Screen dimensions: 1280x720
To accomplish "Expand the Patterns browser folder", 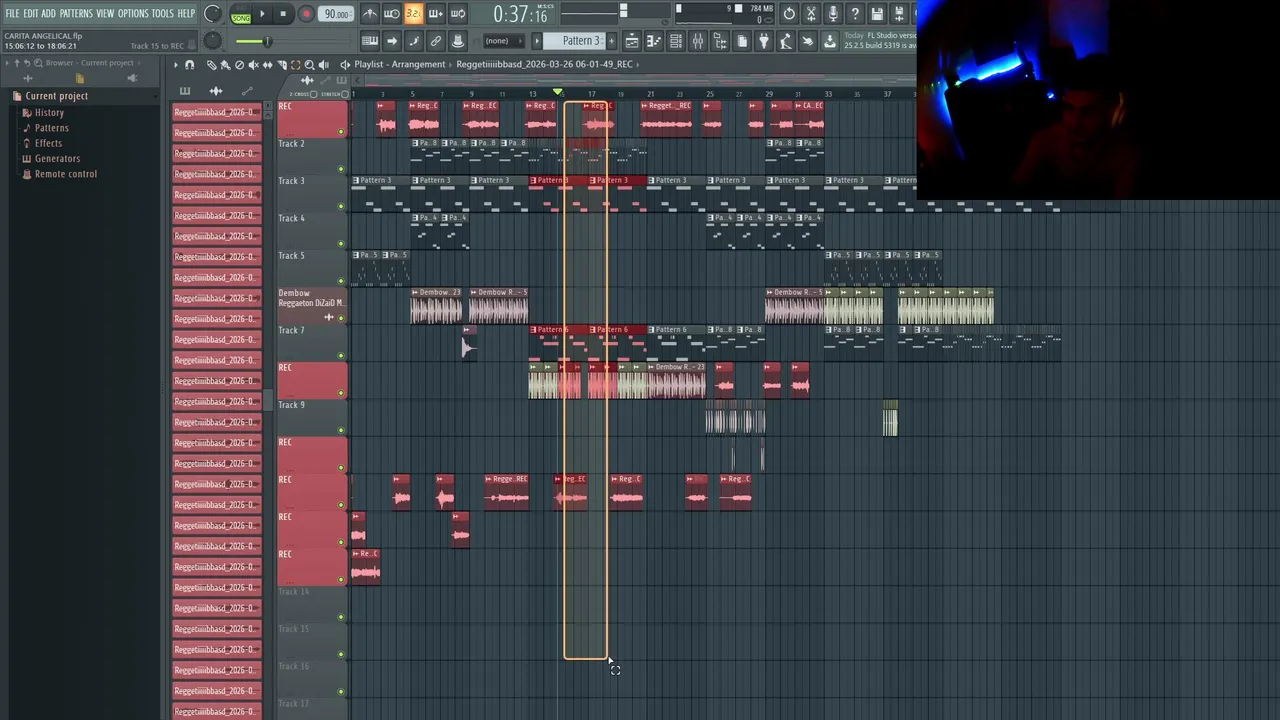I will (x=51, y=128).
